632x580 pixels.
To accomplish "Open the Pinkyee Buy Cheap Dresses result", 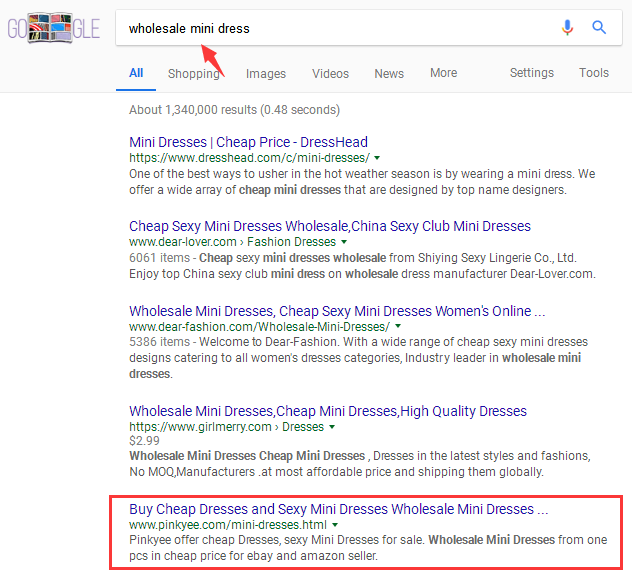I will [339, 509].
